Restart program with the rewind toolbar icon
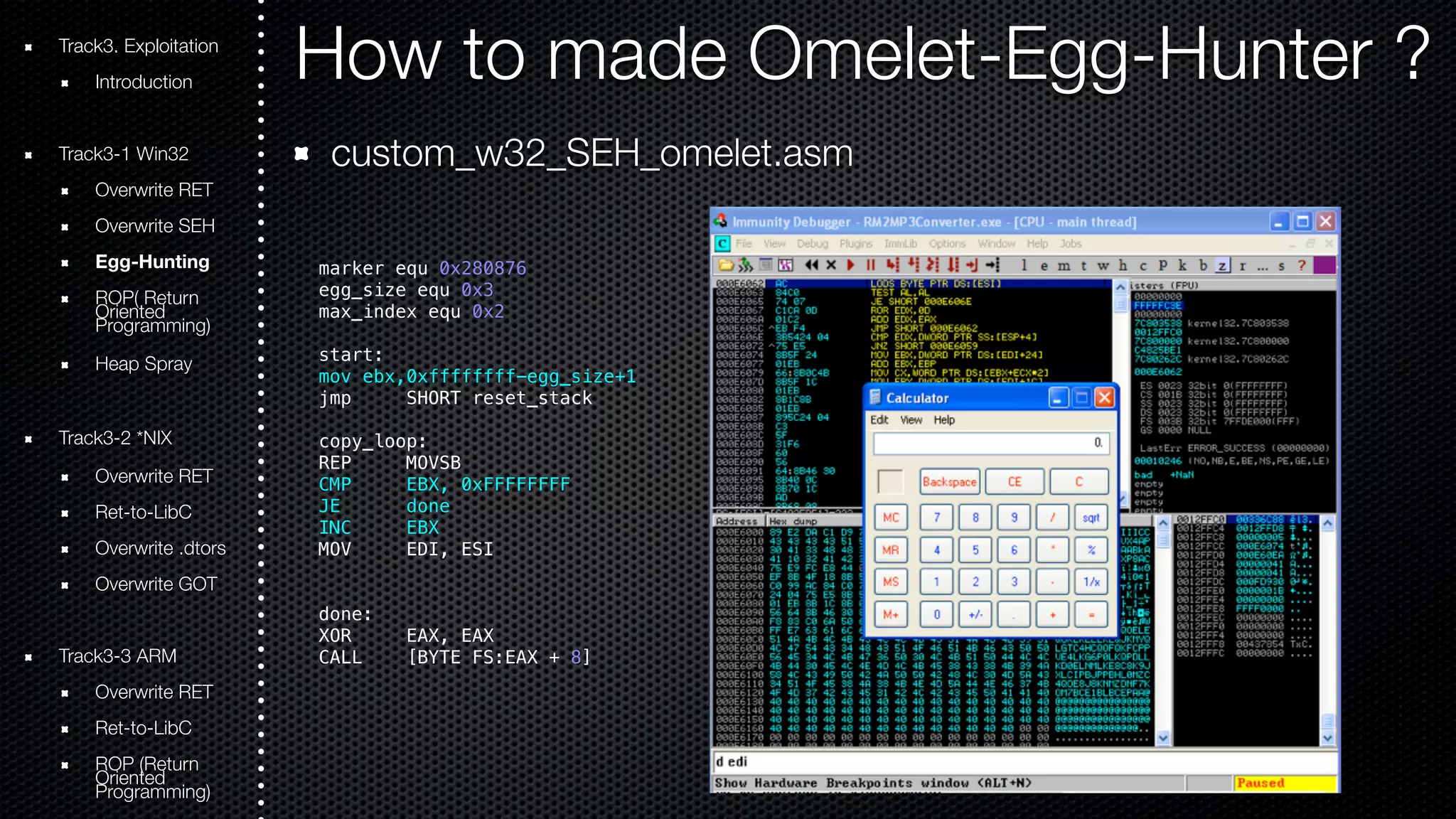Image resolution: width=1456 pixels, height=819 pixels. pos(811,265)
